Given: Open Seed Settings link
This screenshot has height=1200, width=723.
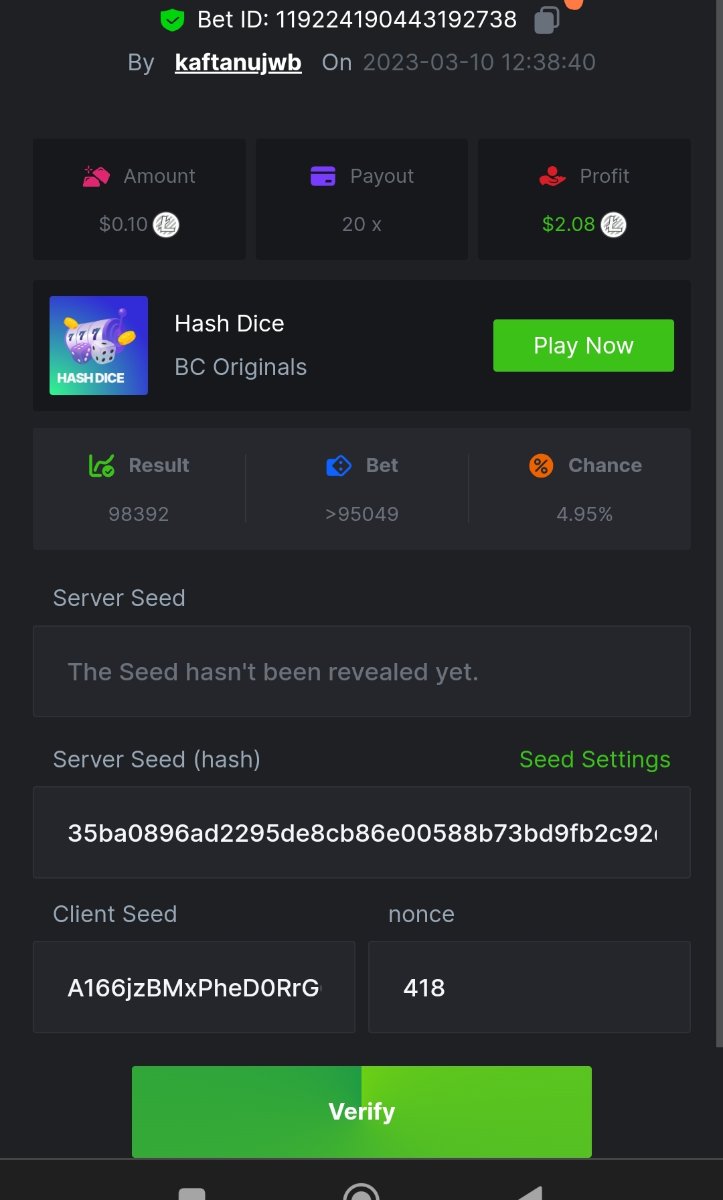Looking at the screenshot, I should pyautogui.click(x=595, y=760).
